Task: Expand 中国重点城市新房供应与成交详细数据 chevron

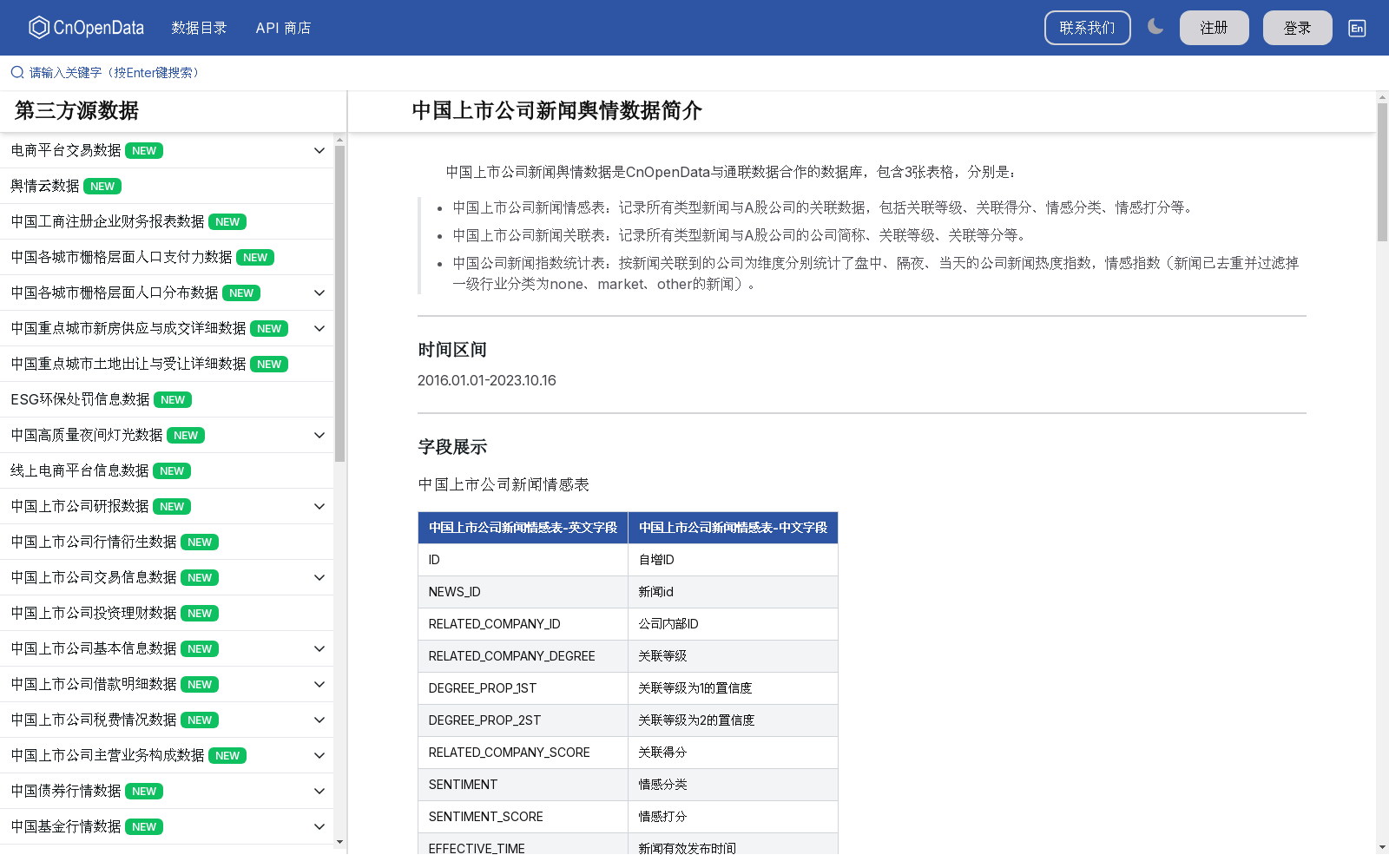Action: (319, 328)
